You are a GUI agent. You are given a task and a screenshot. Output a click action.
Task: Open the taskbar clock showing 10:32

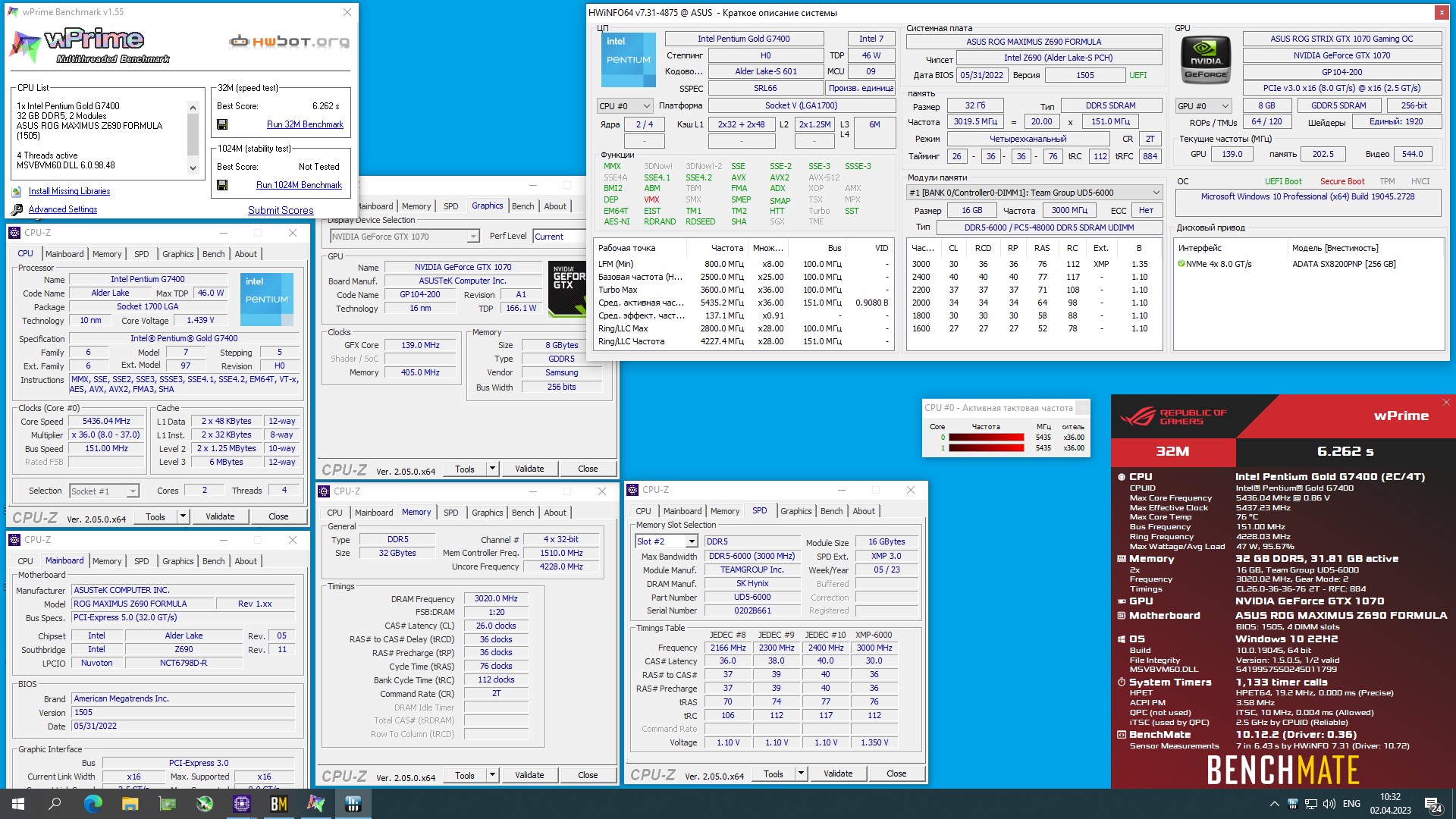pos(1390,804)
